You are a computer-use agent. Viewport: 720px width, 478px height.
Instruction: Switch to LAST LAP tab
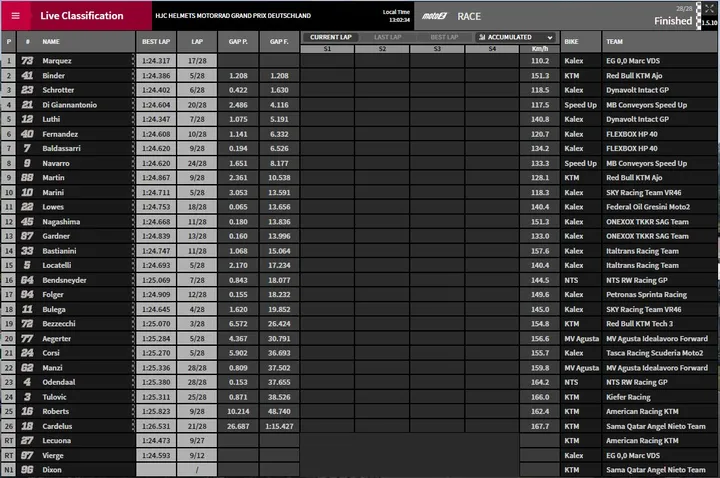tap(388, 37)
